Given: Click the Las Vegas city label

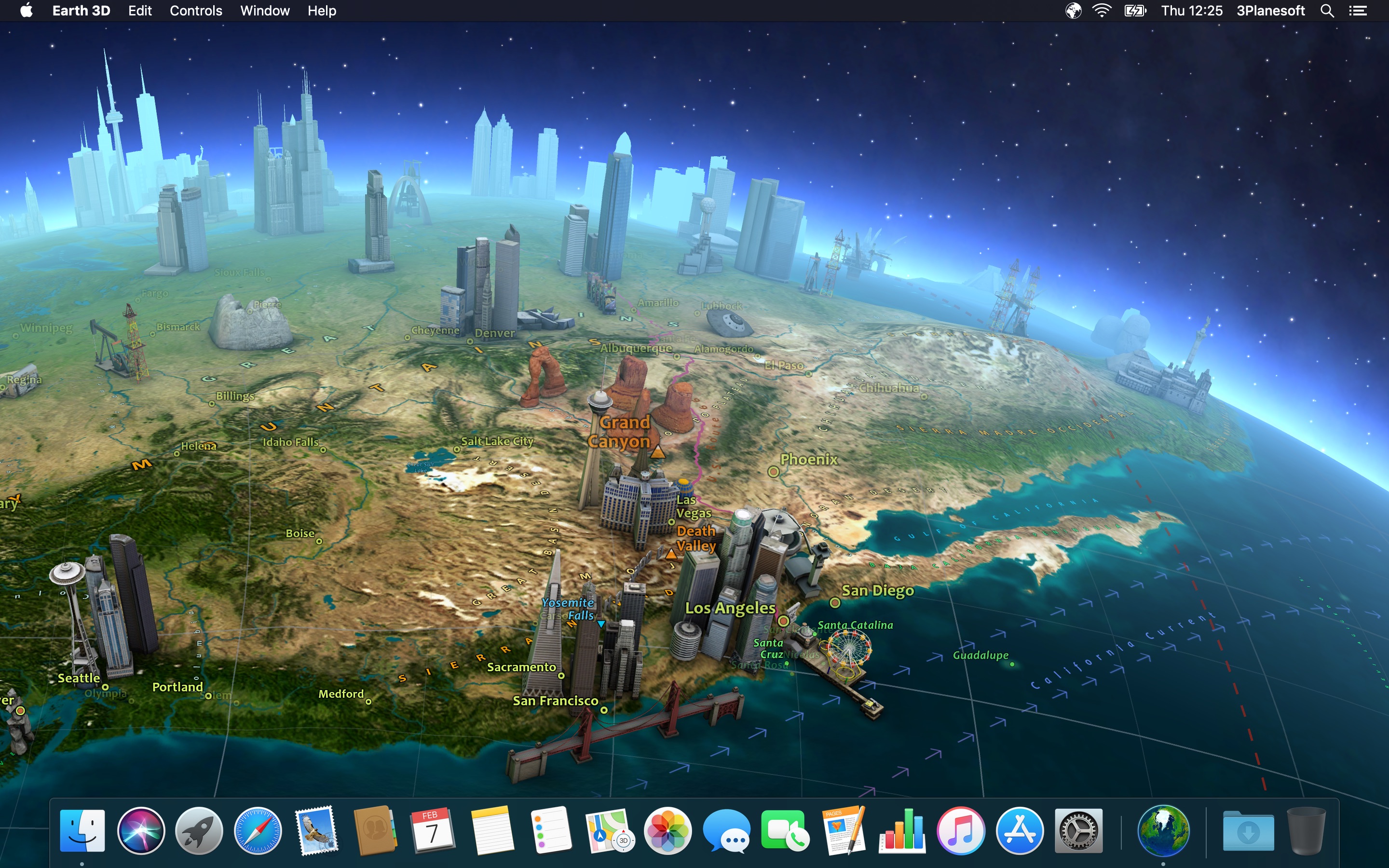Looking at the screenshot, I should pyautogui.click(x=694, y=506).
